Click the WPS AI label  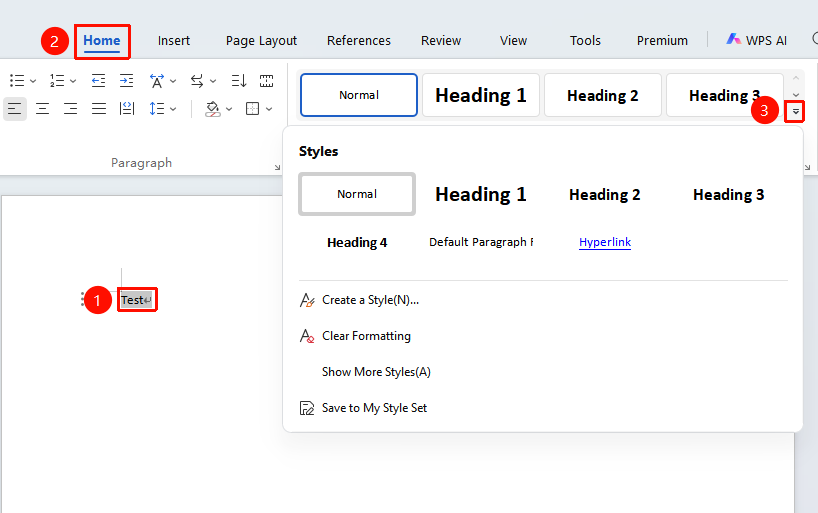[x=766, y=41]
